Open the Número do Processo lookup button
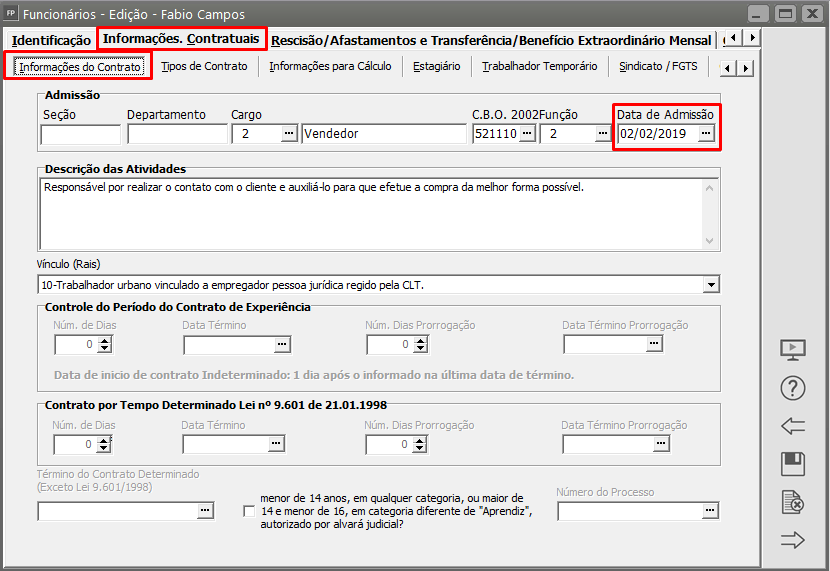The image size is (830, 571). [x=710, y=511]
